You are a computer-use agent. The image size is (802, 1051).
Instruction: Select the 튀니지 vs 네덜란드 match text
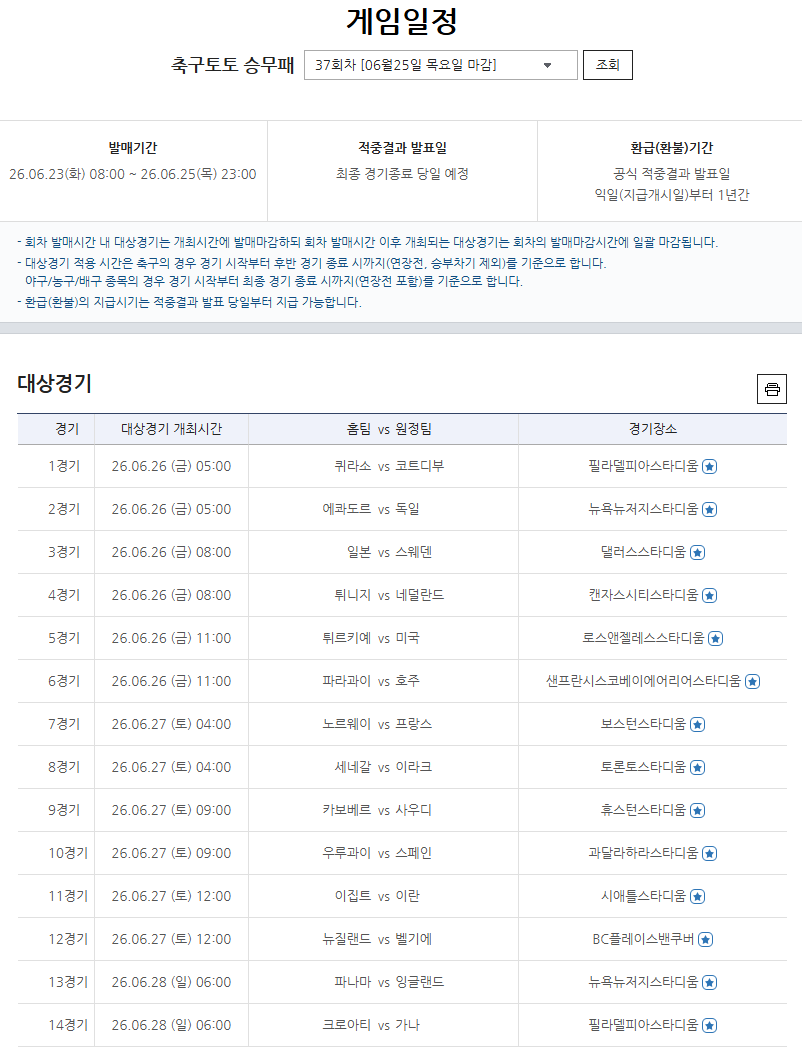click(x=389, y=595)
